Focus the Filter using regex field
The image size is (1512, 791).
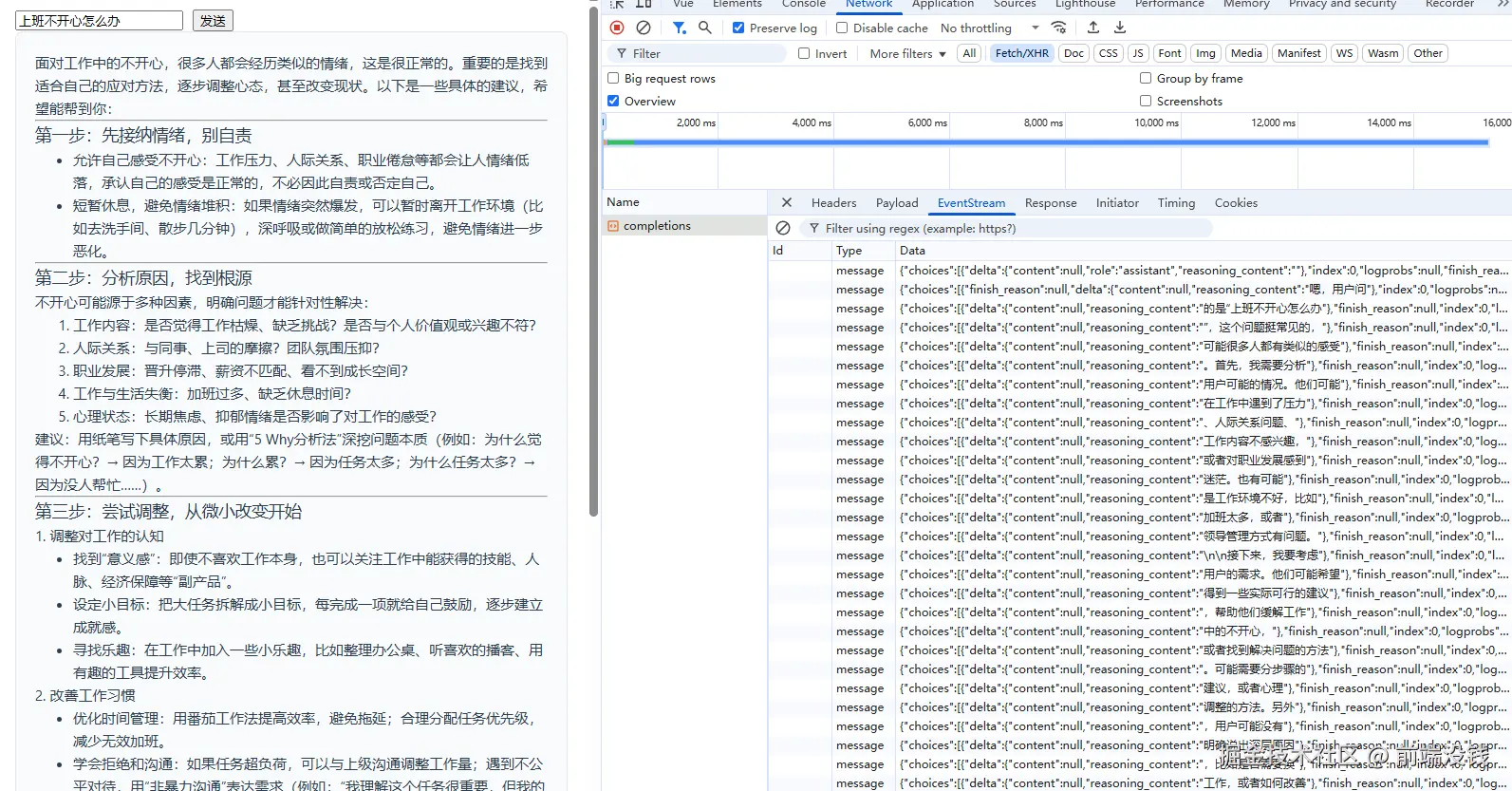(x=1006, y=228)
